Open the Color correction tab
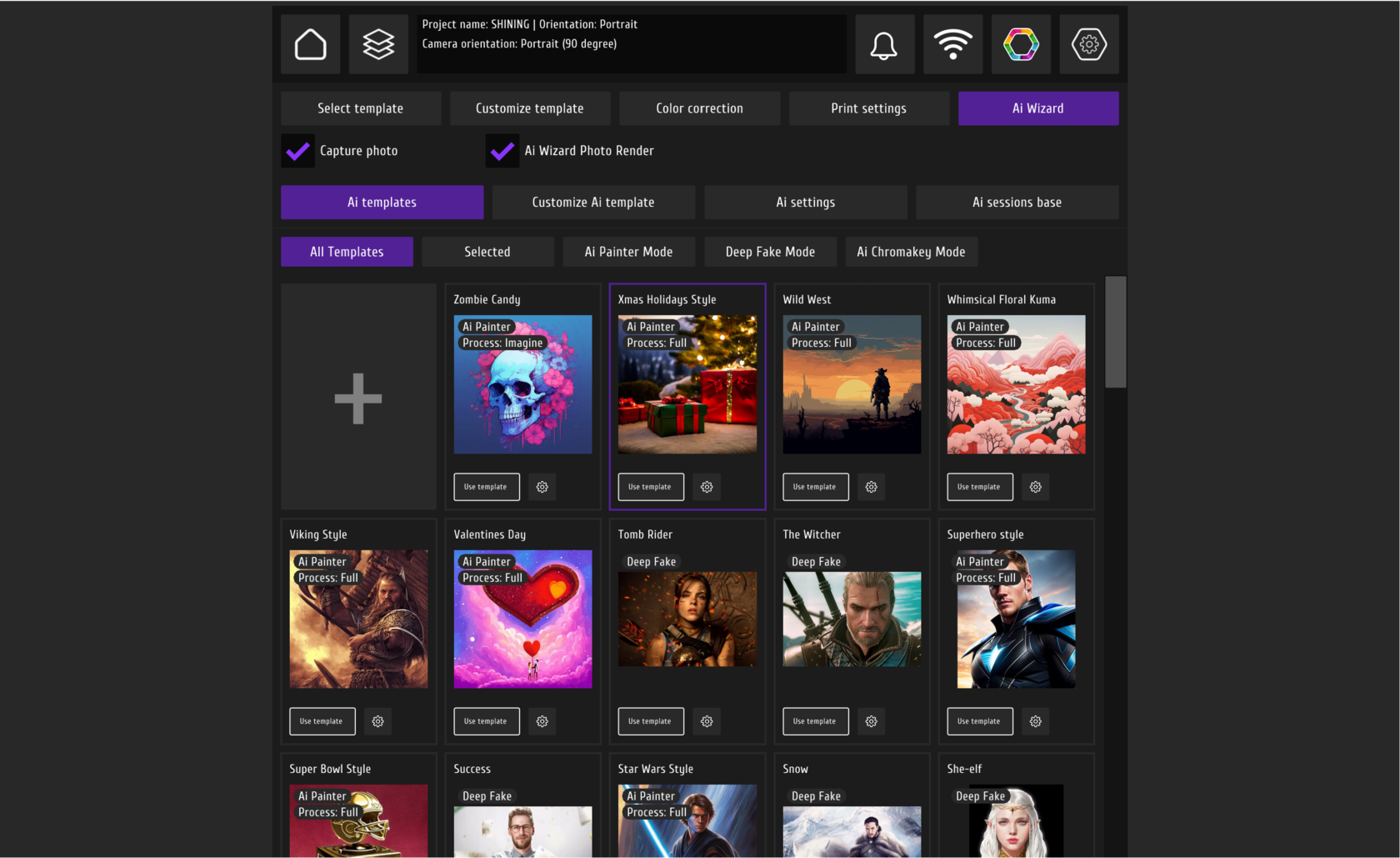Image resolution: width=1400 pixels, height=858 pixels. pos(700,108)
